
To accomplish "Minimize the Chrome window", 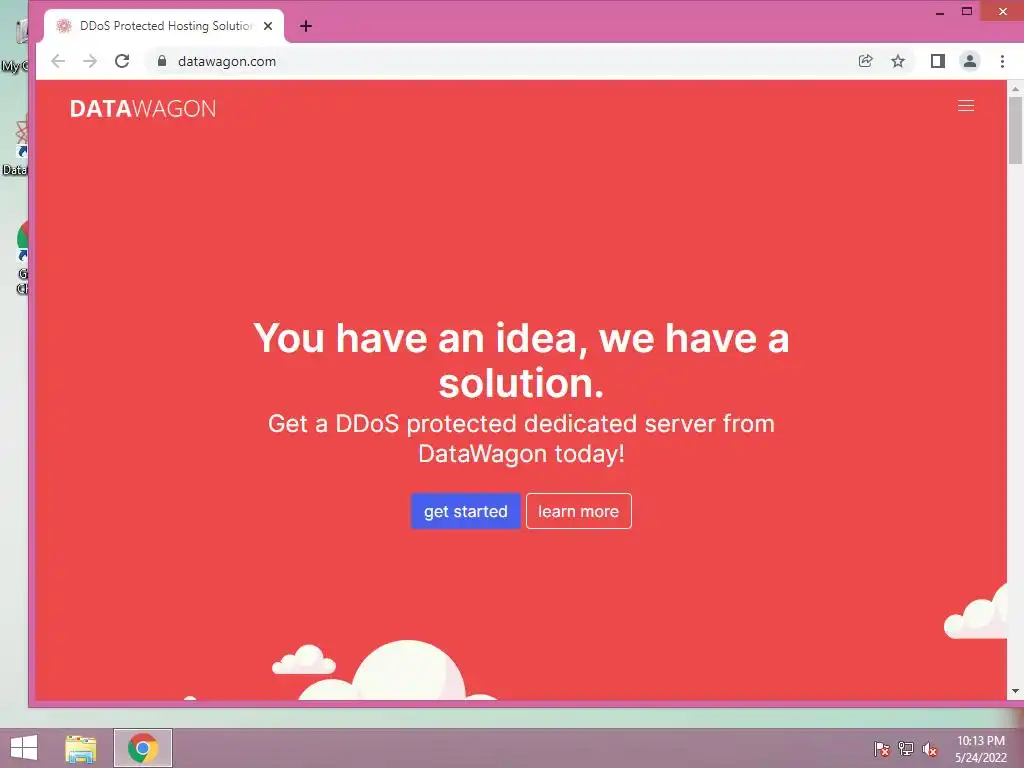I will coord(940,12).
